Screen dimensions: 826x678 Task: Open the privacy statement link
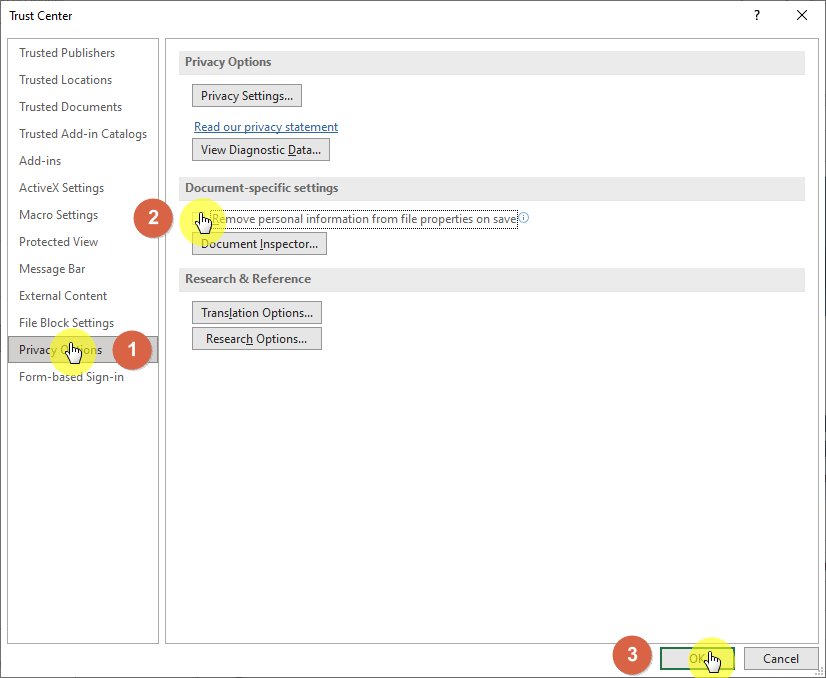pos(266,127)
